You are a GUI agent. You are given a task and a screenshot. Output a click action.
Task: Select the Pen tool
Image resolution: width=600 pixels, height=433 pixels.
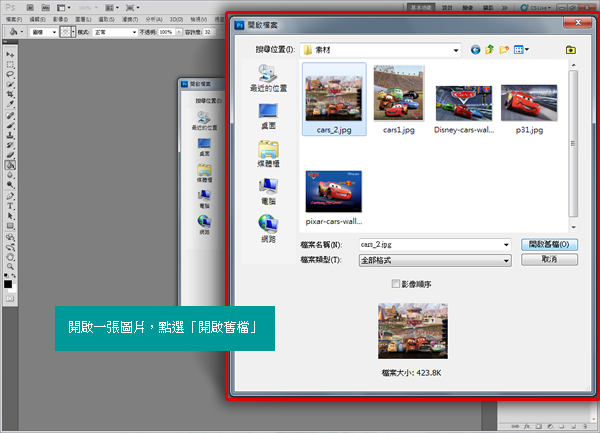pyautogui.click(x=10, y=196)
